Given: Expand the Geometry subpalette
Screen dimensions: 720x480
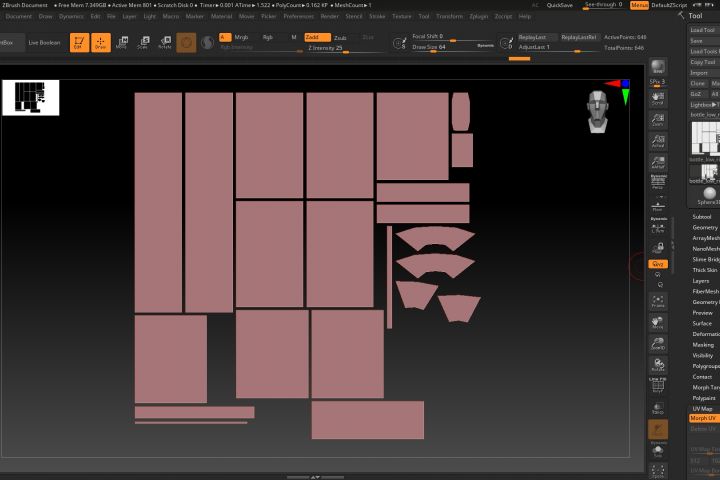Looking at the screenshot, I should tap(704, 227).
